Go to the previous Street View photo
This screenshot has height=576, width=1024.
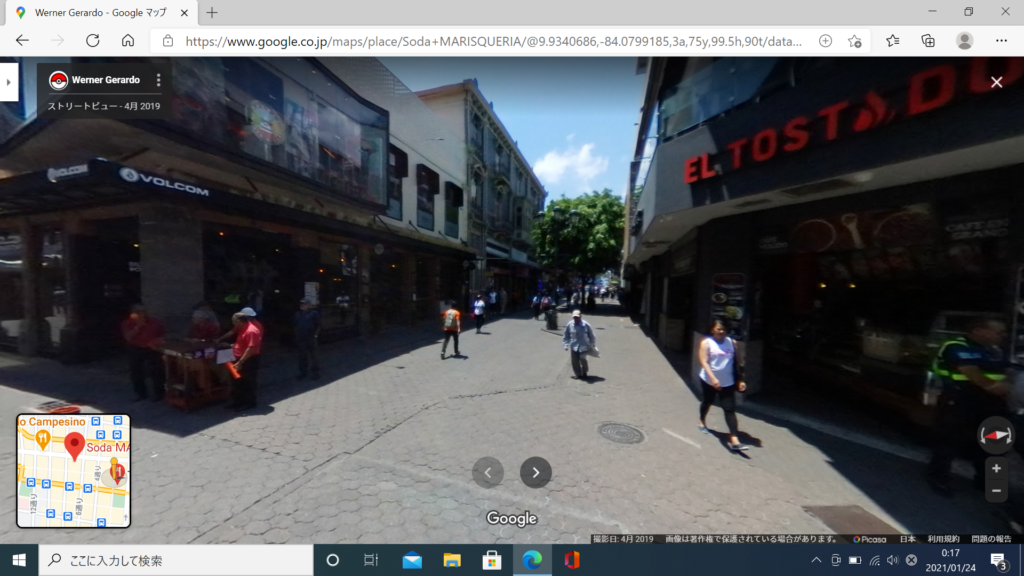488,472
